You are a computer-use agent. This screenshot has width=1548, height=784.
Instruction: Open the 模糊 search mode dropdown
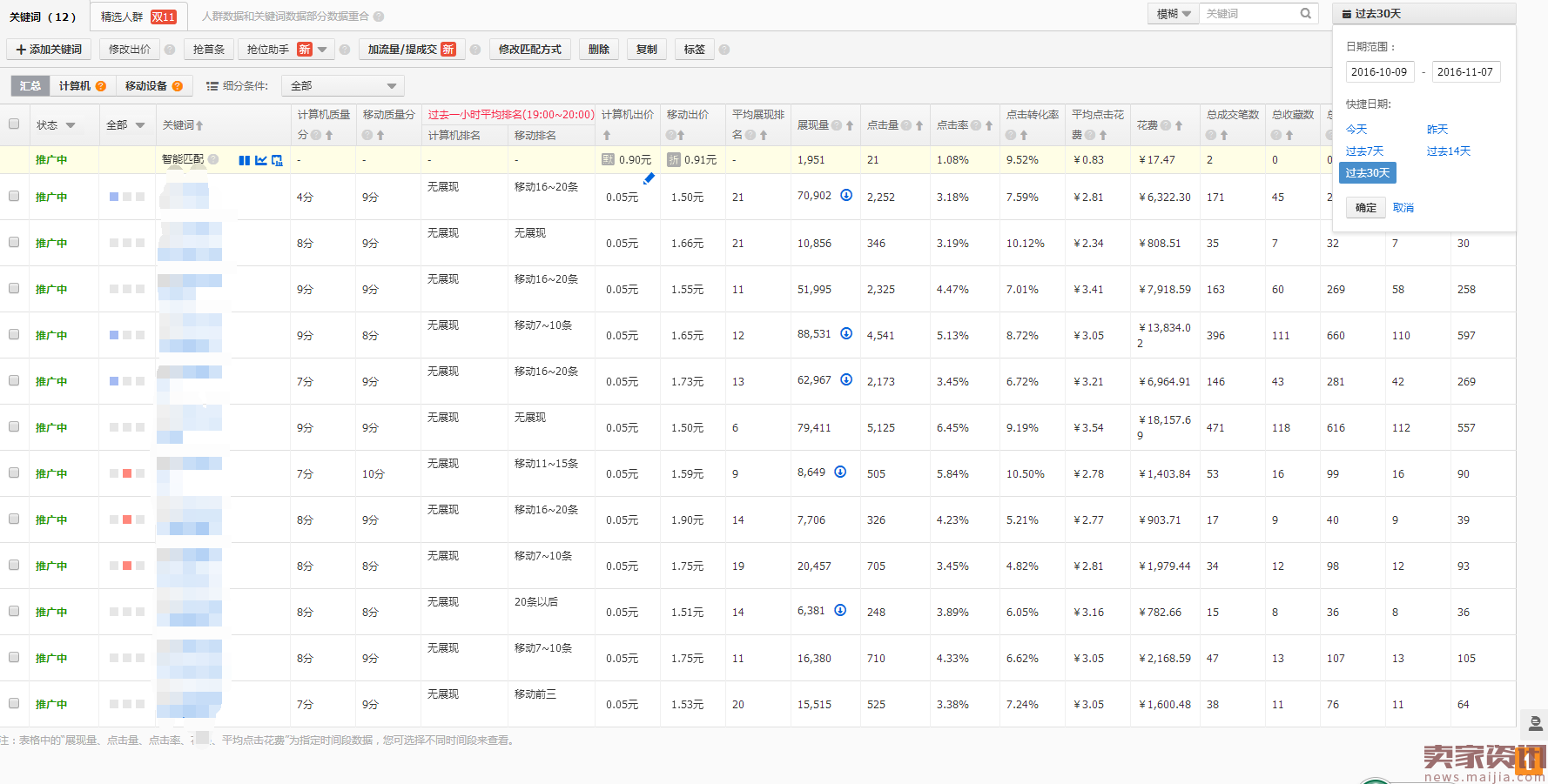(x=1173, y=14)
